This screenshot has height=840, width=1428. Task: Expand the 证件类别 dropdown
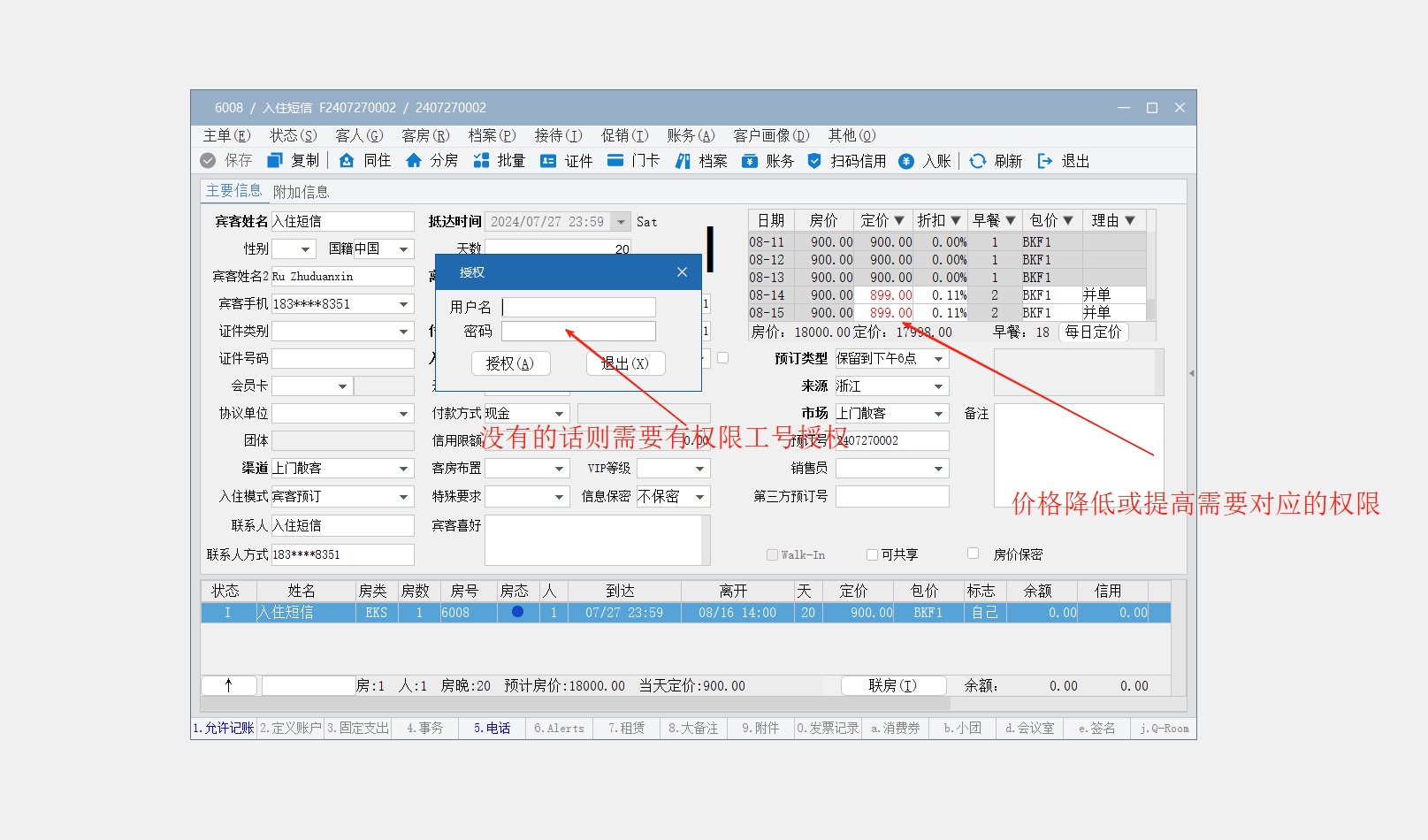pyautogui.click(x=404, y=332)
